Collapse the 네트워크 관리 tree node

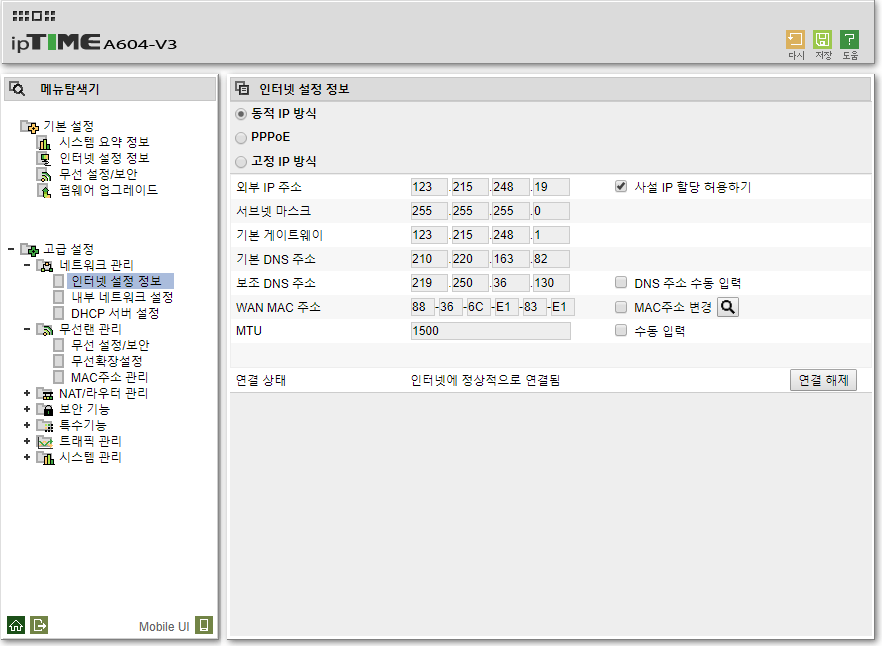click(x=27, y=265)
